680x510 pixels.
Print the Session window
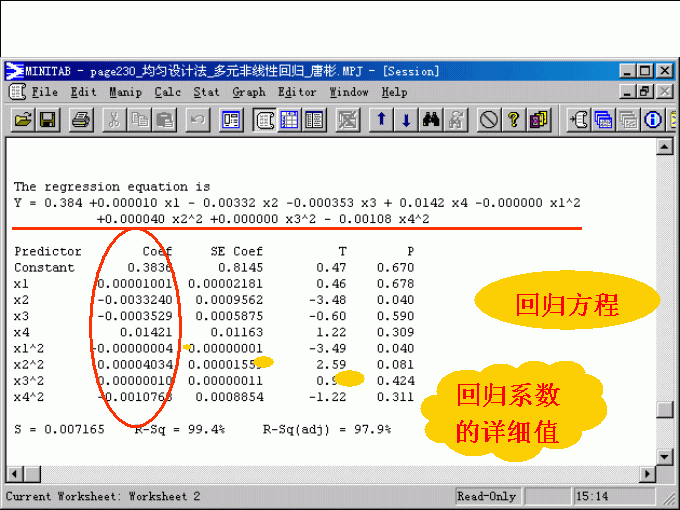pyautogui.click(x=81, y=120)
